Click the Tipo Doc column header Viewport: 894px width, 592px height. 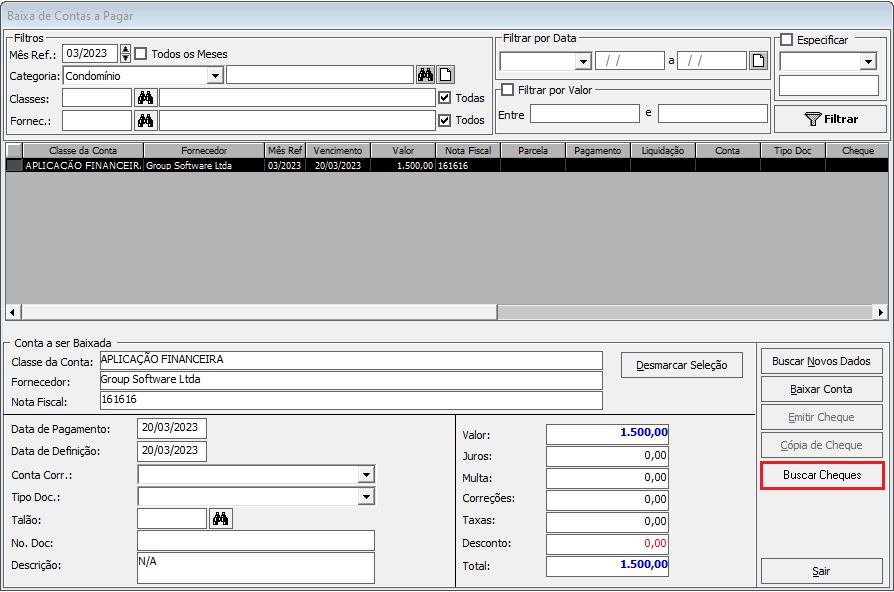coord(793,151)
